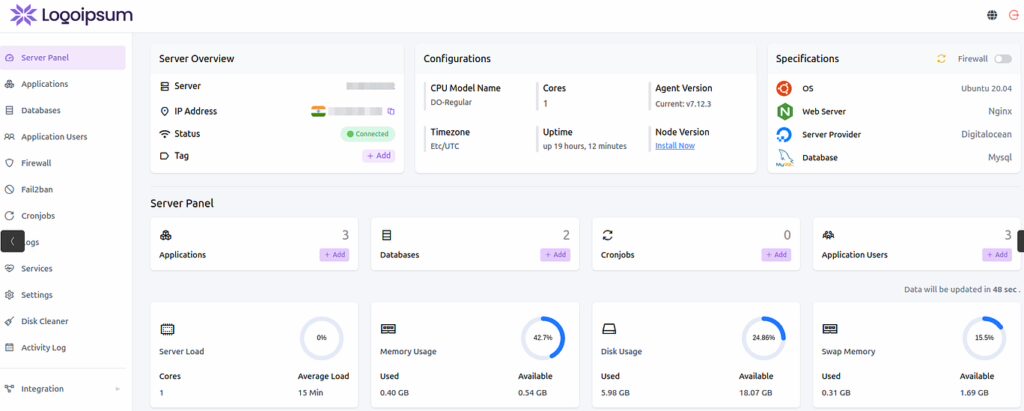Viewport: 1024px width, 411px height.
Task: Open Fail2ban from the sidebar
Action: (39, 189)
